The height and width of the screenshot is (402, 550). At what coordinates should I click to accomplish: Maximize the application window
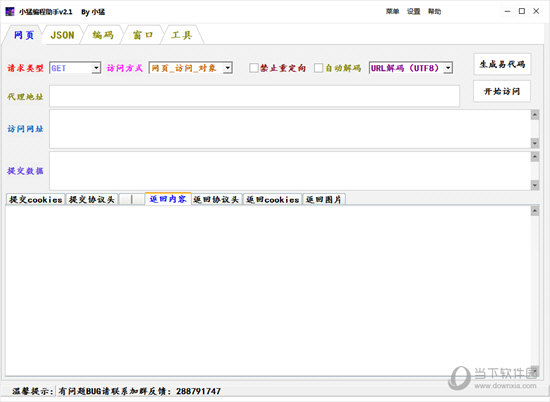point(522,11)
